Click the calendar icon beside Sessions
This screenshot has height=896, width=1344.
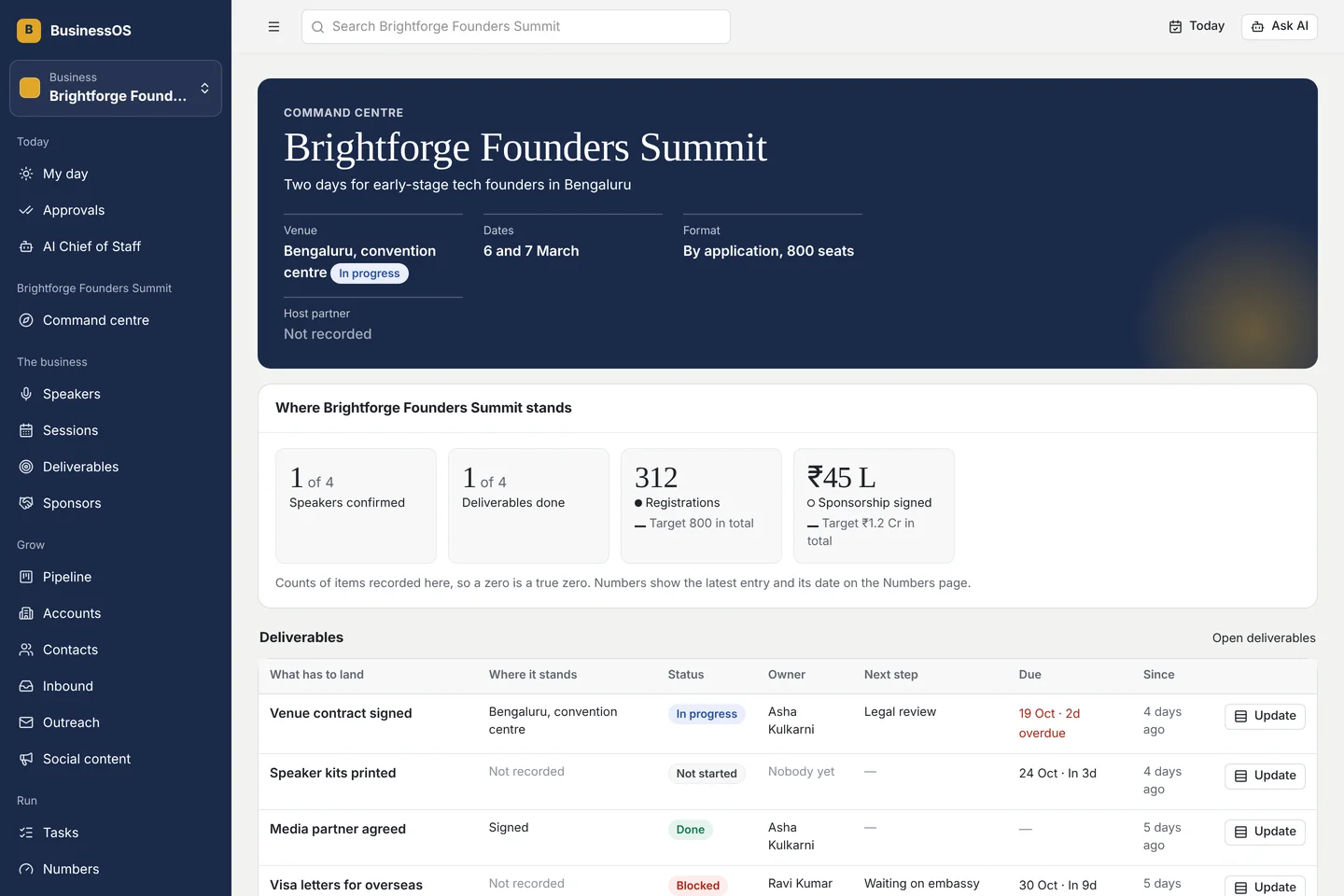26,430
